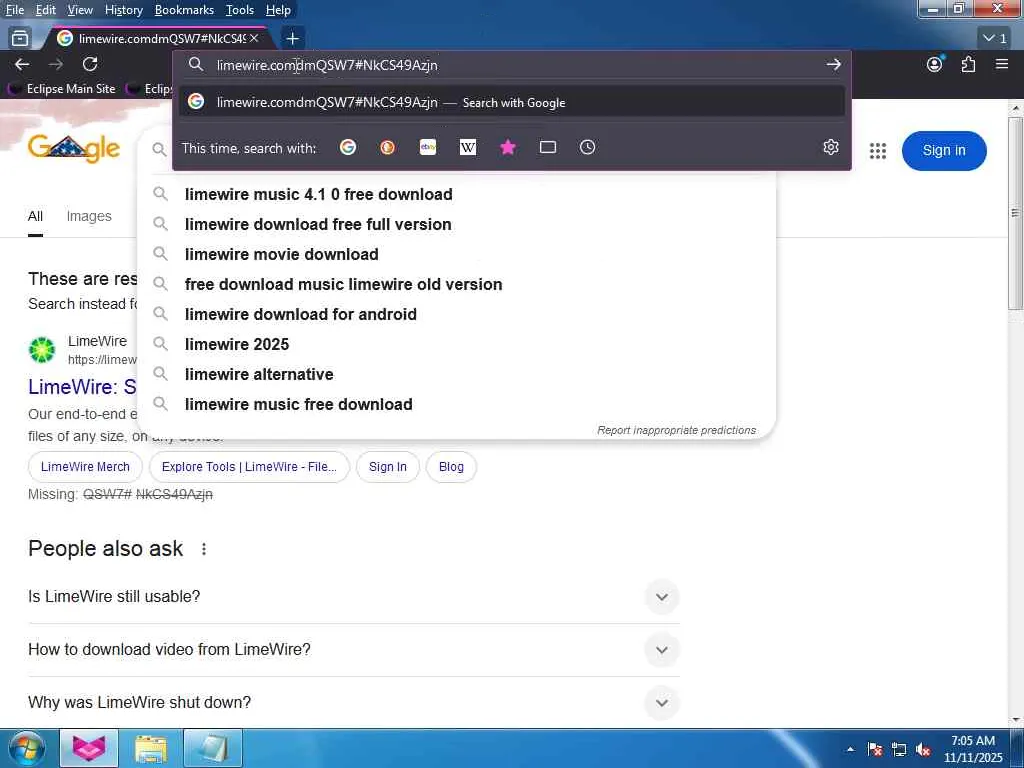Open Explore Tools | LimeWire sitelink
The height and width of the screenshot is (768, 1024).
(249, 467)
